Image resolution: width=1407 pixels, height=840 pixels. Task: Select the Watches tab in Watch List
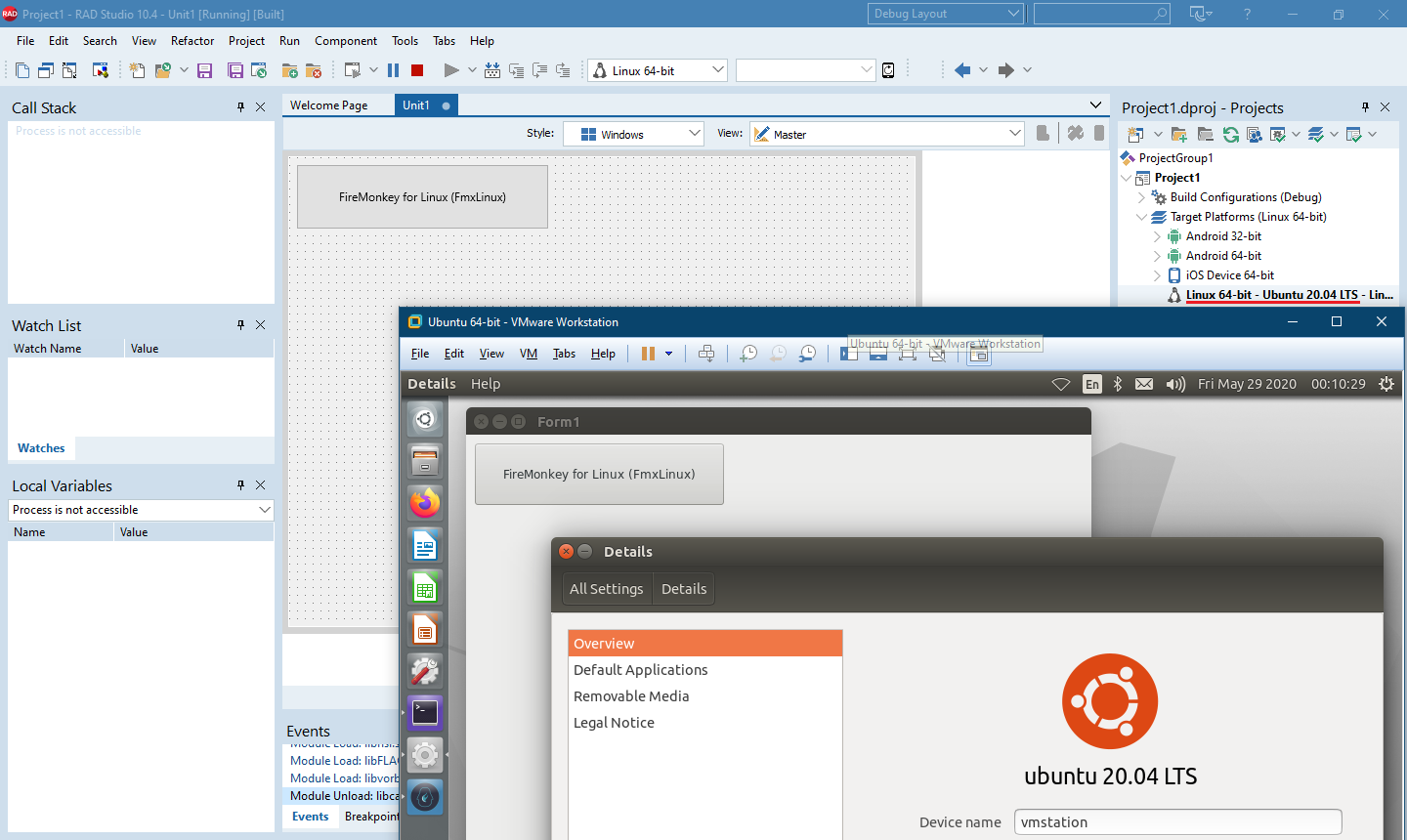(x=41, y=448)
